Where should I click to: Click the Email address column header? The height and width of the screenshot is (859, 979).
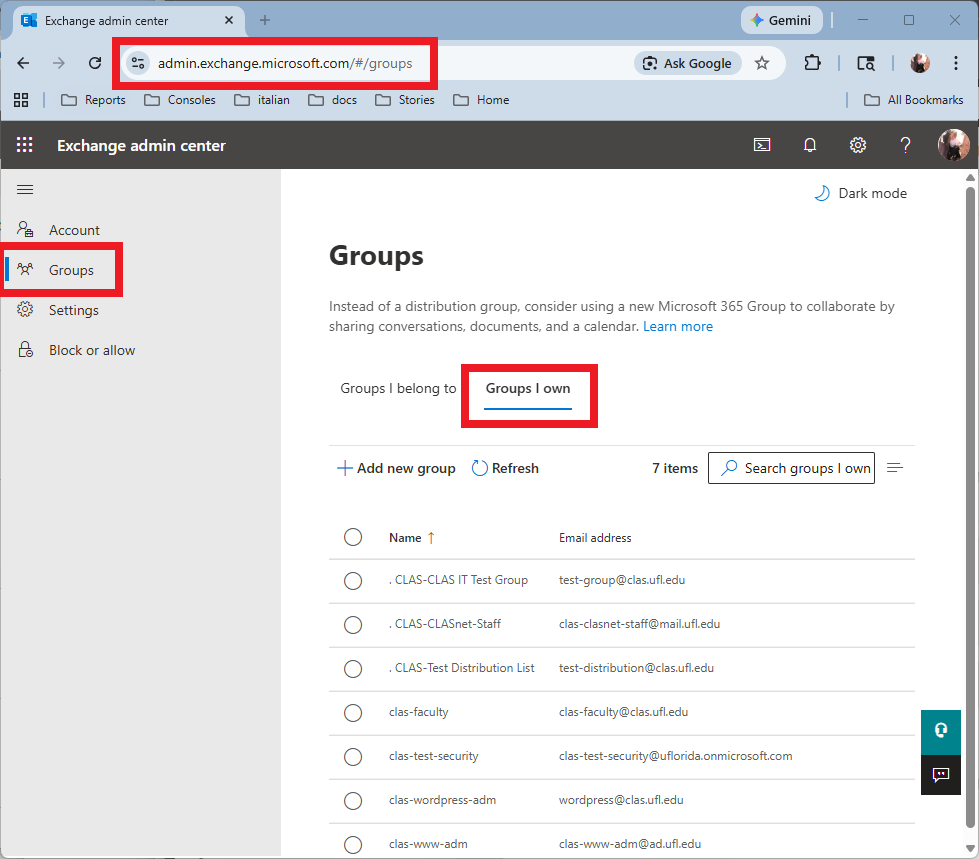click(595, 537)
